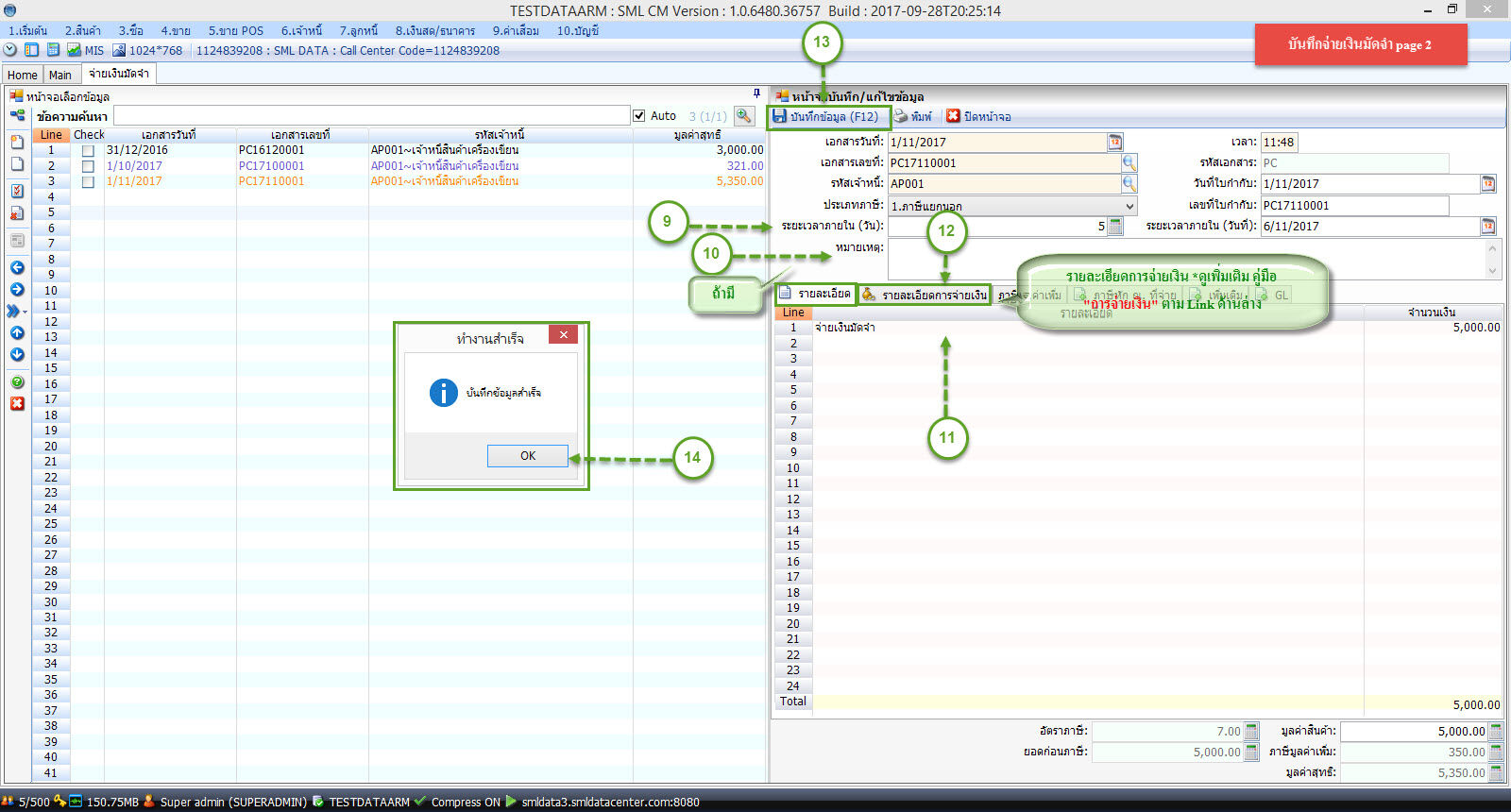This screenshot has width=1511, height=812.
Task: Toggle the Auto search checkbox
Action: [x=639, y=115]
